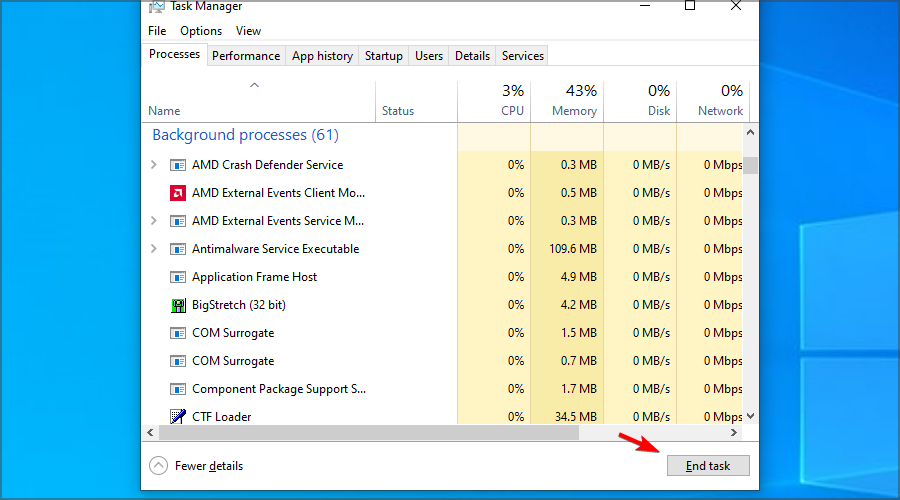This screenshot has height=500, width=900.
Task: Sort processes by Memory column
Action: click(x=567, y=101)
